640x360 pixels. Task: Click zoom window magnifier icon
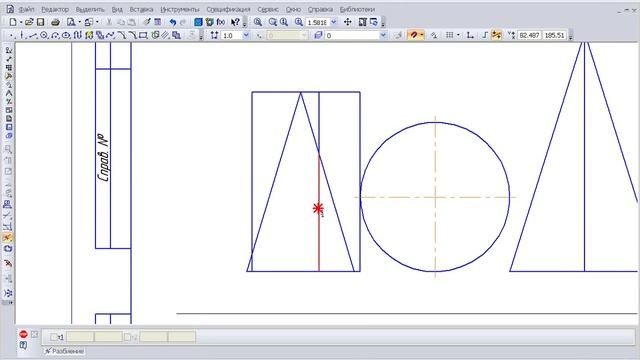point(258,22)
